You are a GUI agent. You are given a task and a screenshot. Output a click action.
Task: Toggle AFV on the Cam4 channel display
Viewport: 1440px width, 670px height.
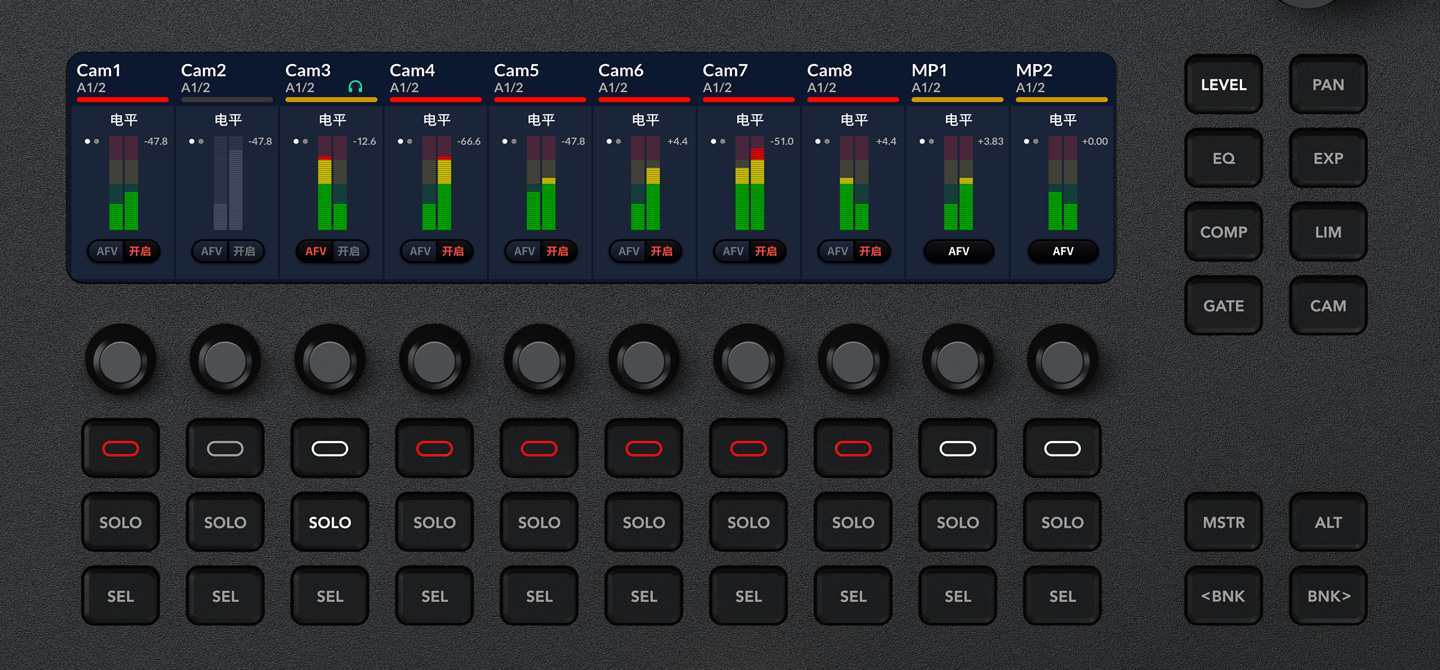421,251
